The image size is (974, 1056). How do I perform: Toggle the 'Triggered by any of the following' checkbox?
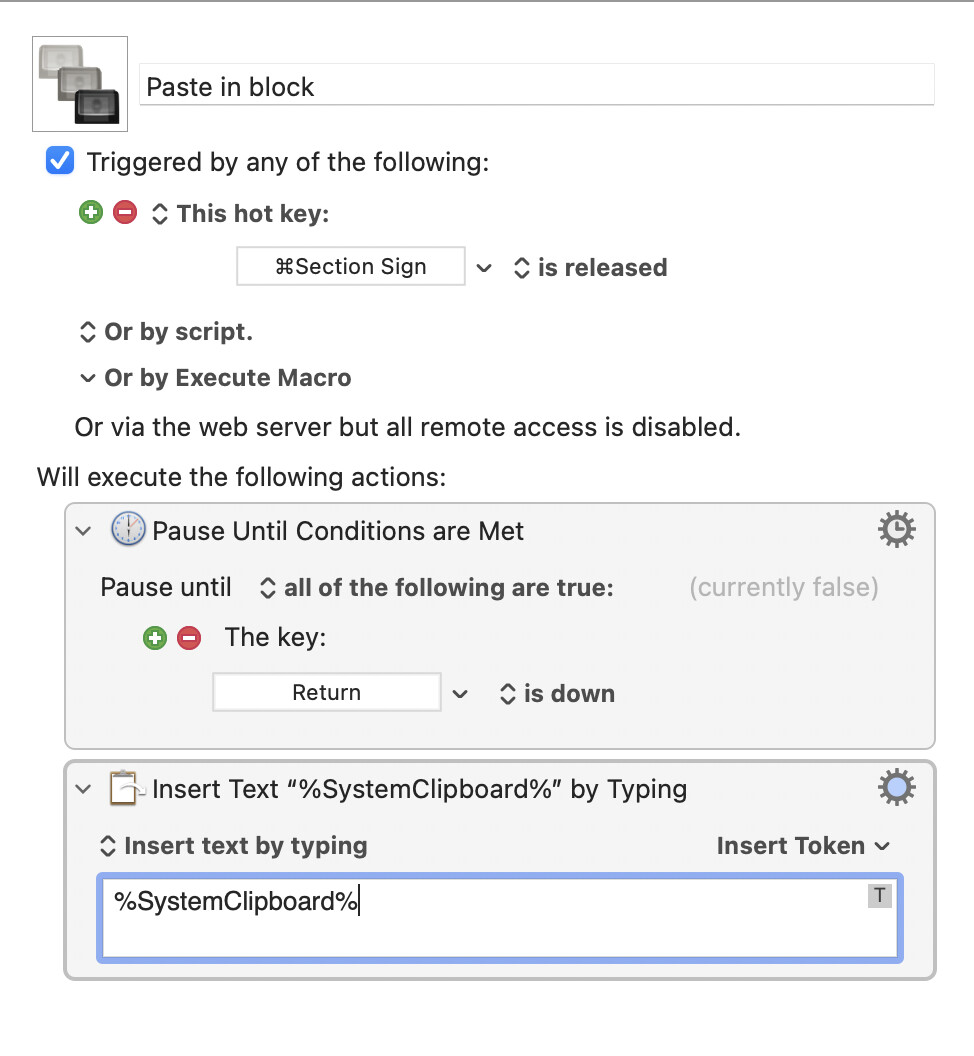coord(61,161)
